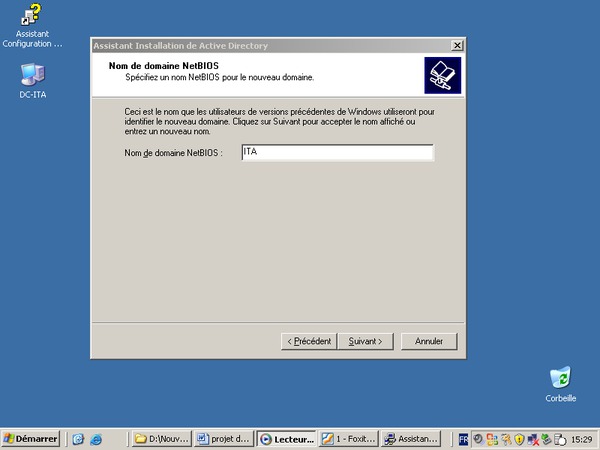Screen dimensions: 600x450
Task: Open the Corbeille recycle bin icon
Action: tap(561, 384)
